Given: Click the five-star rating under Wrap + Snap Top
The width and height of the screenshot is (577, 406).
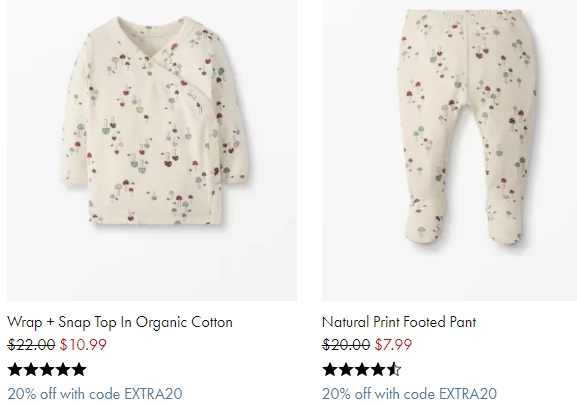Looking at the screenshot, I should coord(47,370).
